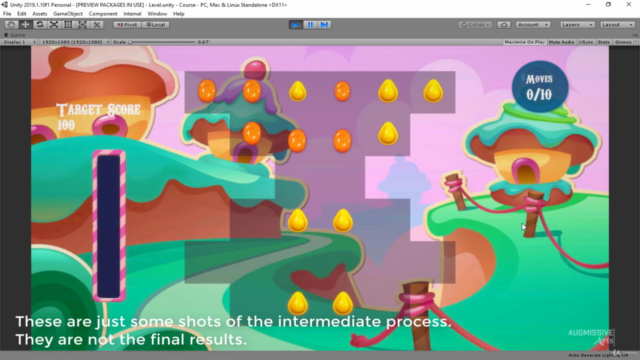Click the Target Score 100 label
The height and width of the screenshot is (360, 640).
98,116
